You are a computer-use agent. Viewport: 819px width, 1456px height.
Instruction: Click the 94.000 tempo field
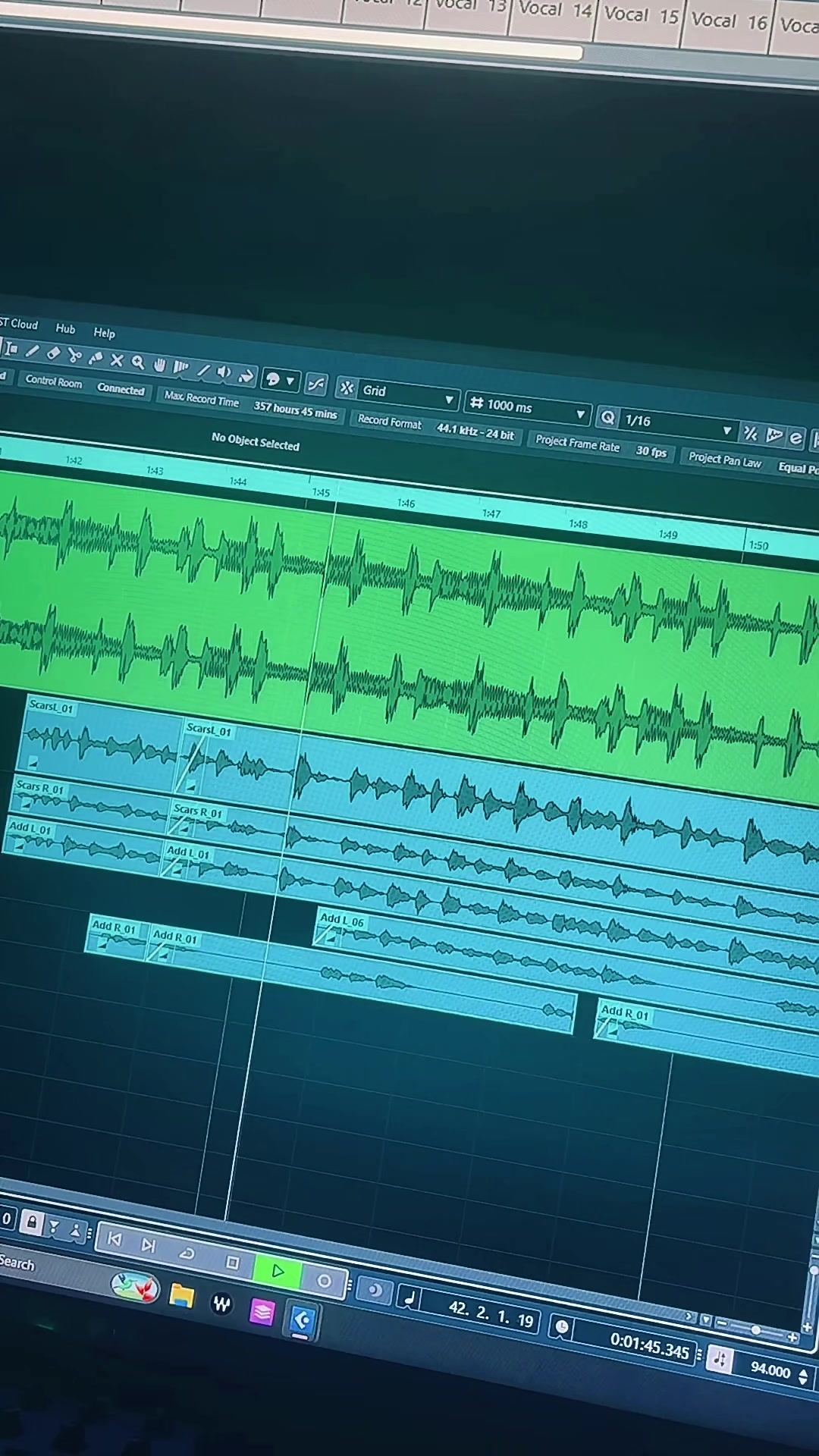(770, 1369)
